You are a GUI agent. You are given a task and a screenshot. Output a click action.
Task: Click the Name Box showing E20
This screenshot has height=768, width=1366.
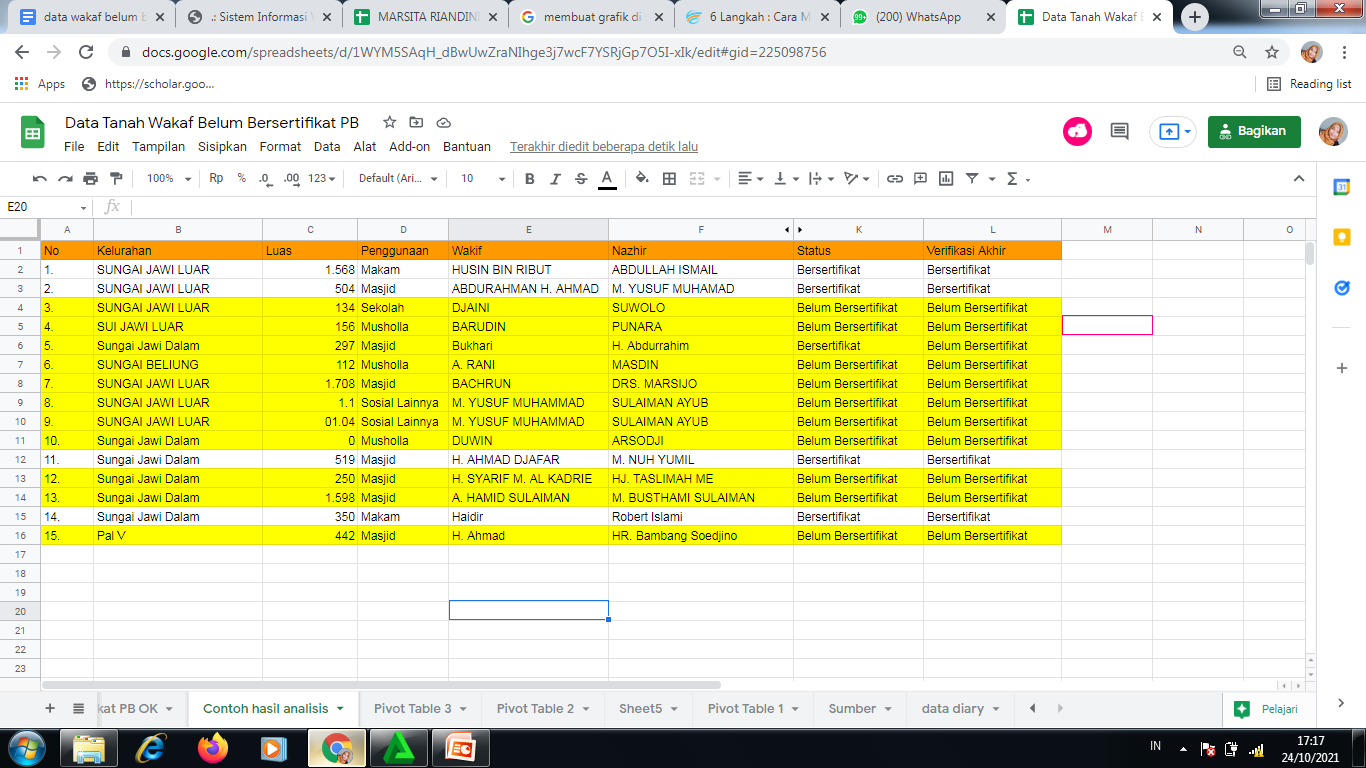click(47, 207)
